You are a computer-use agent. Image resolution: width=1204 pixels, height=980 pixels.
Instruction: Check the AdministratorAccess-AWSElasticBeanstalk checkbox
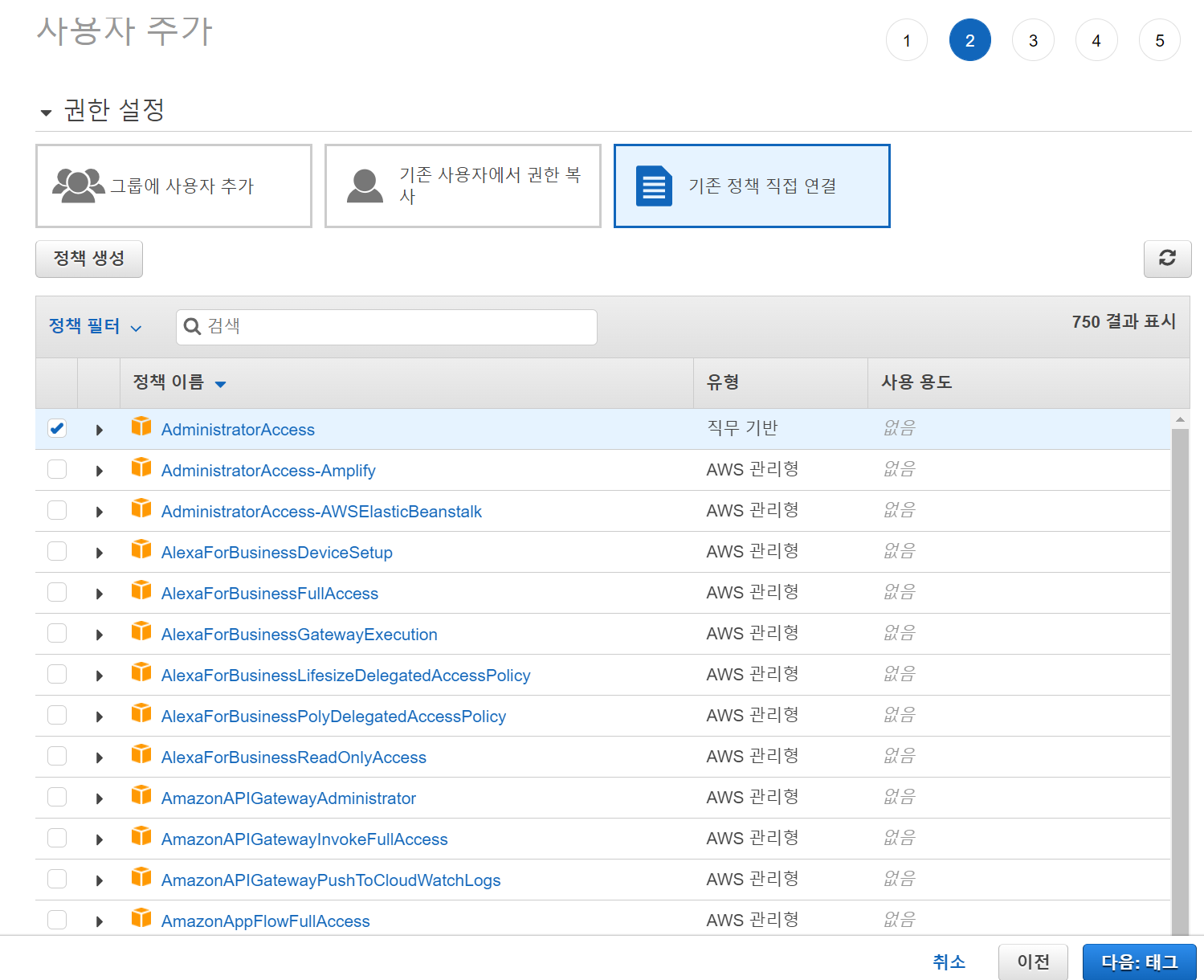57,510
